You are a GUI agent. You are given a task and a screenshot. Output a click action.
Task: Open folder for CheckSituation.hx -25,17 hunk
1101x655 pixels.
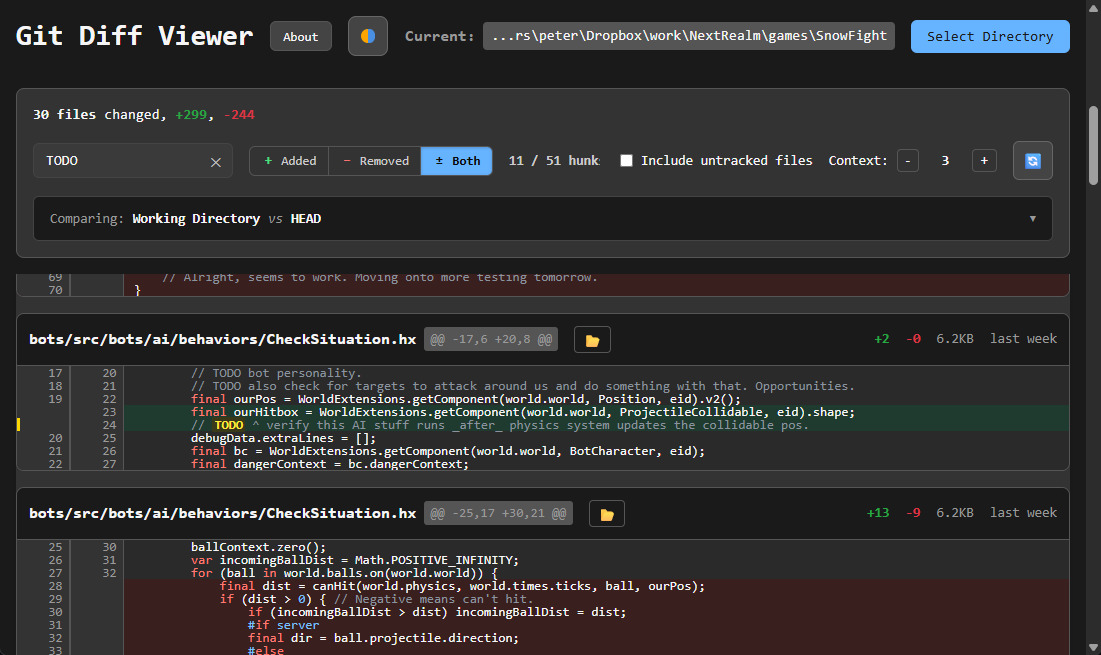click(x=607, y=514)
